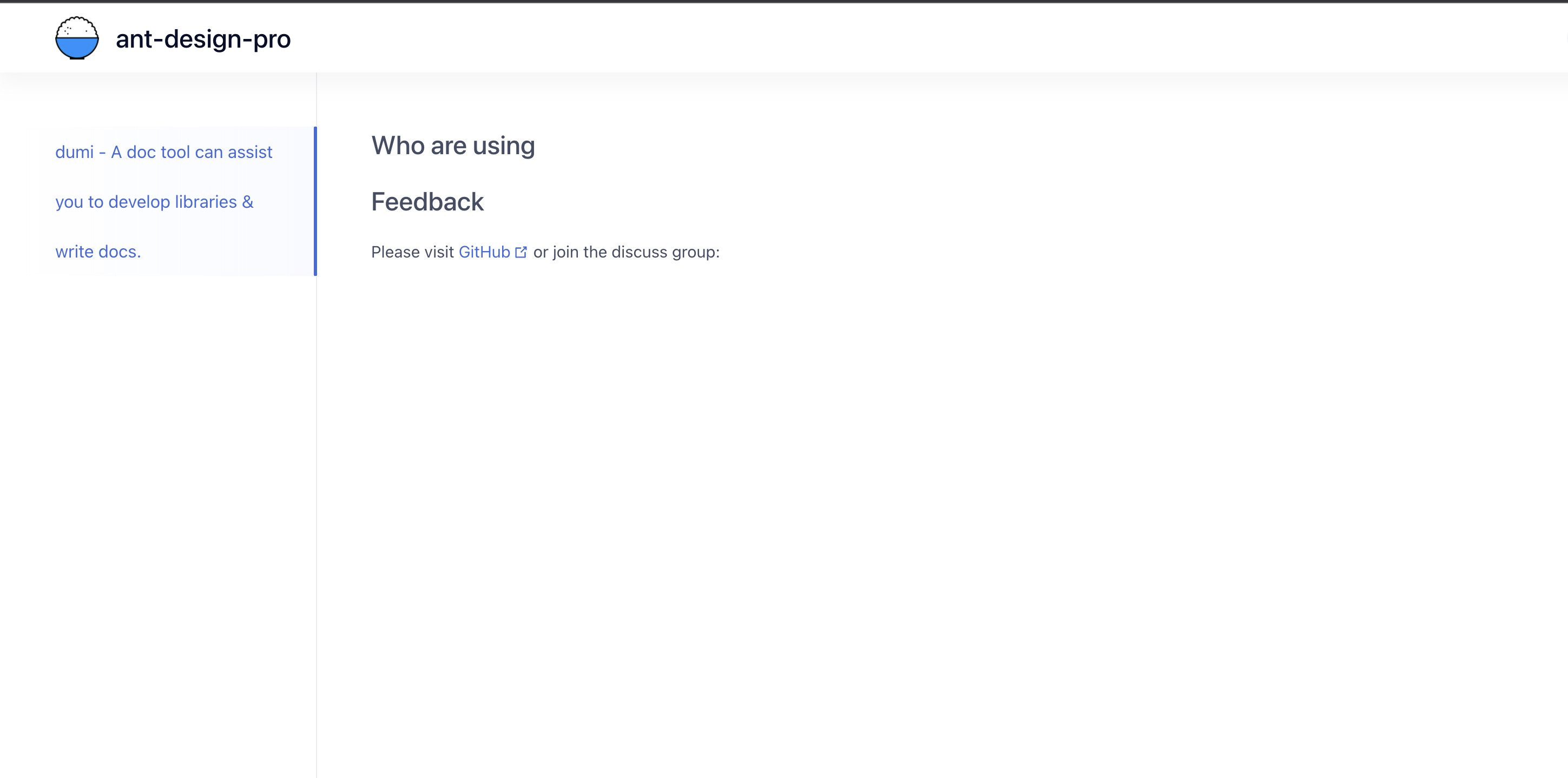Click the blue active indicator bar in sidebar
The height and width of the screenshot is (778, 1568).
click(315, 201)
